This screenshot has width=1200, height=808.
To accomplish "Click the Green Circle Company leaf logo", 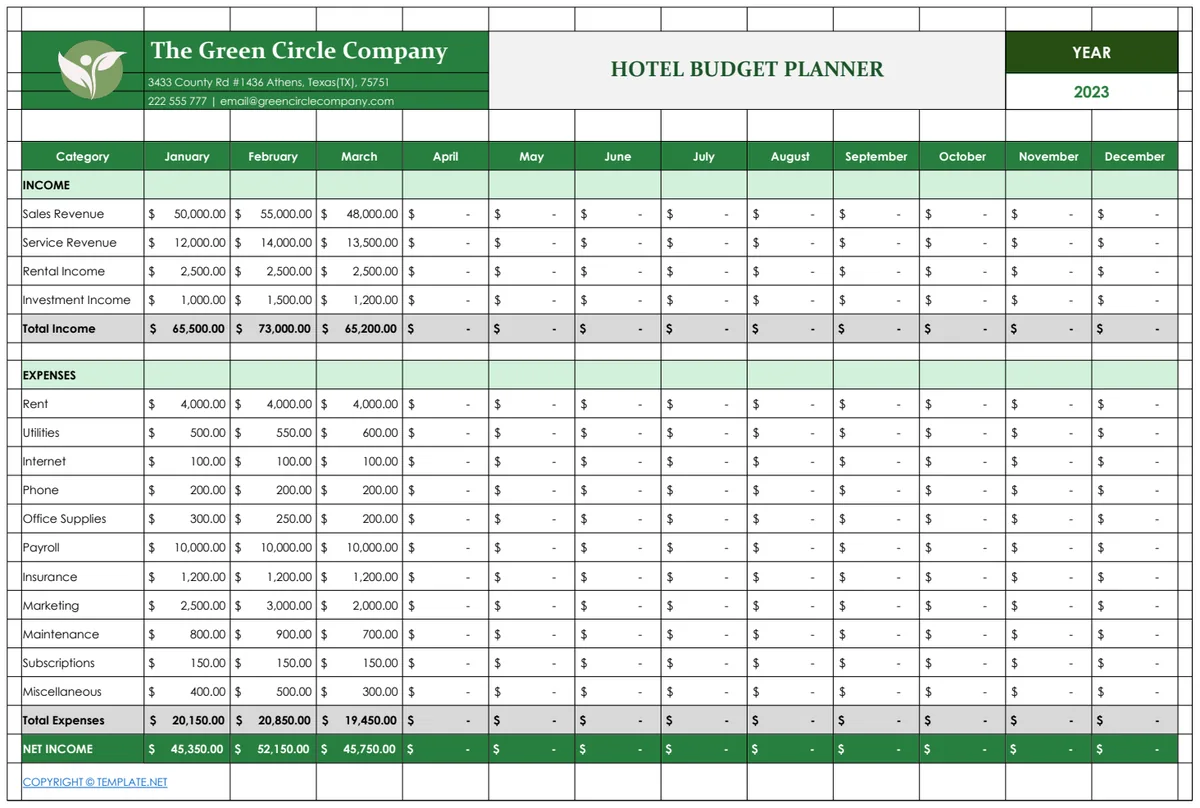I will (x=90, y=70).
